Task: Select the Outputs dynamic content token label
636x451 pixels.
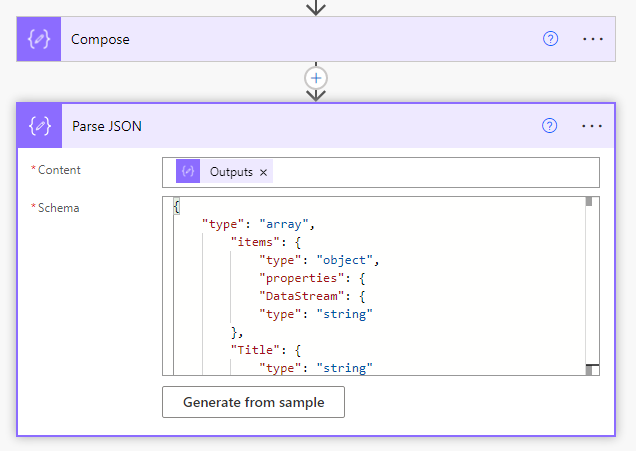Action: [231, 172]
